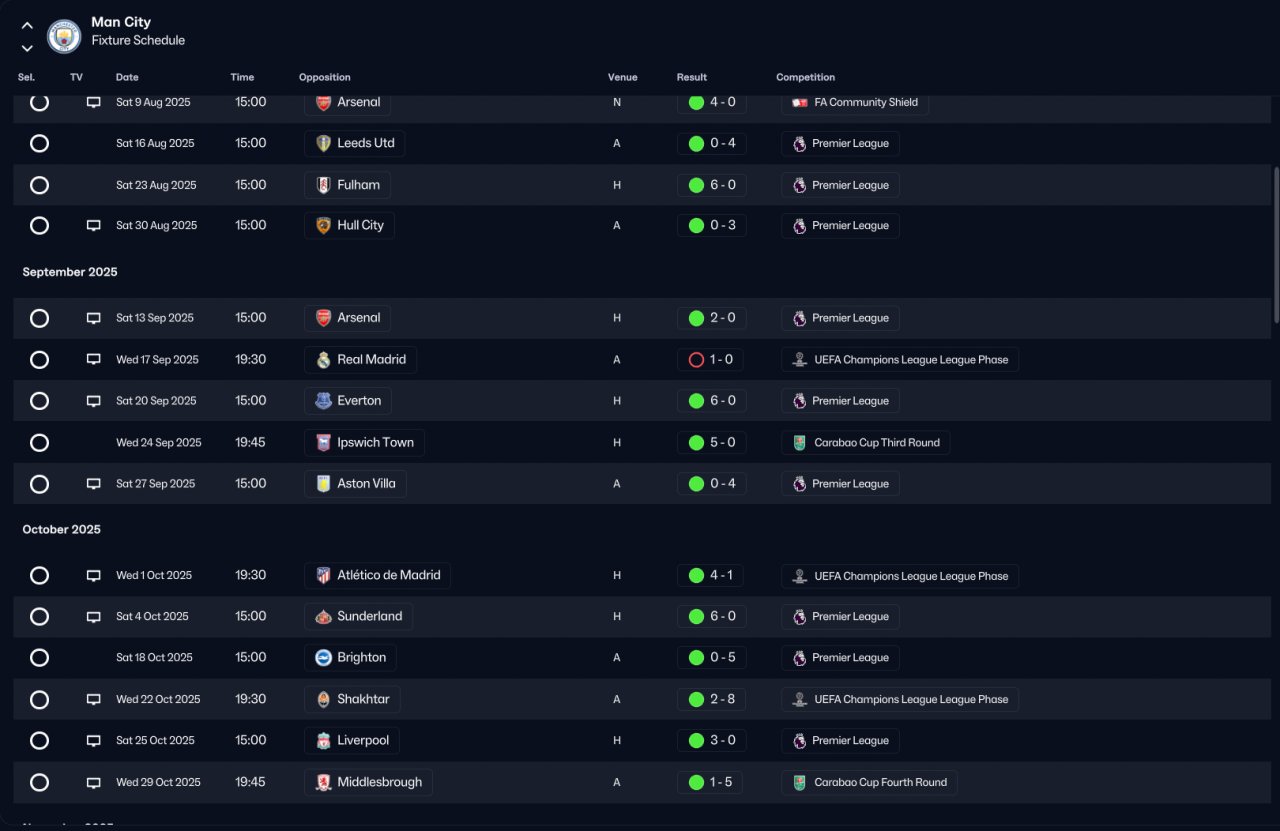Click the up chevron next to Man City

27,26
